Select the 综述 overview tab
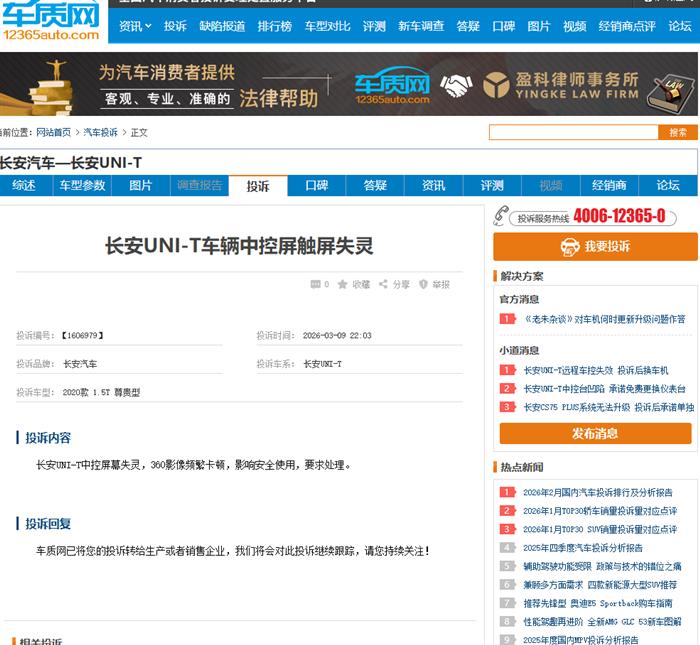Screen dimensions: 700x645 coord(24,186)
